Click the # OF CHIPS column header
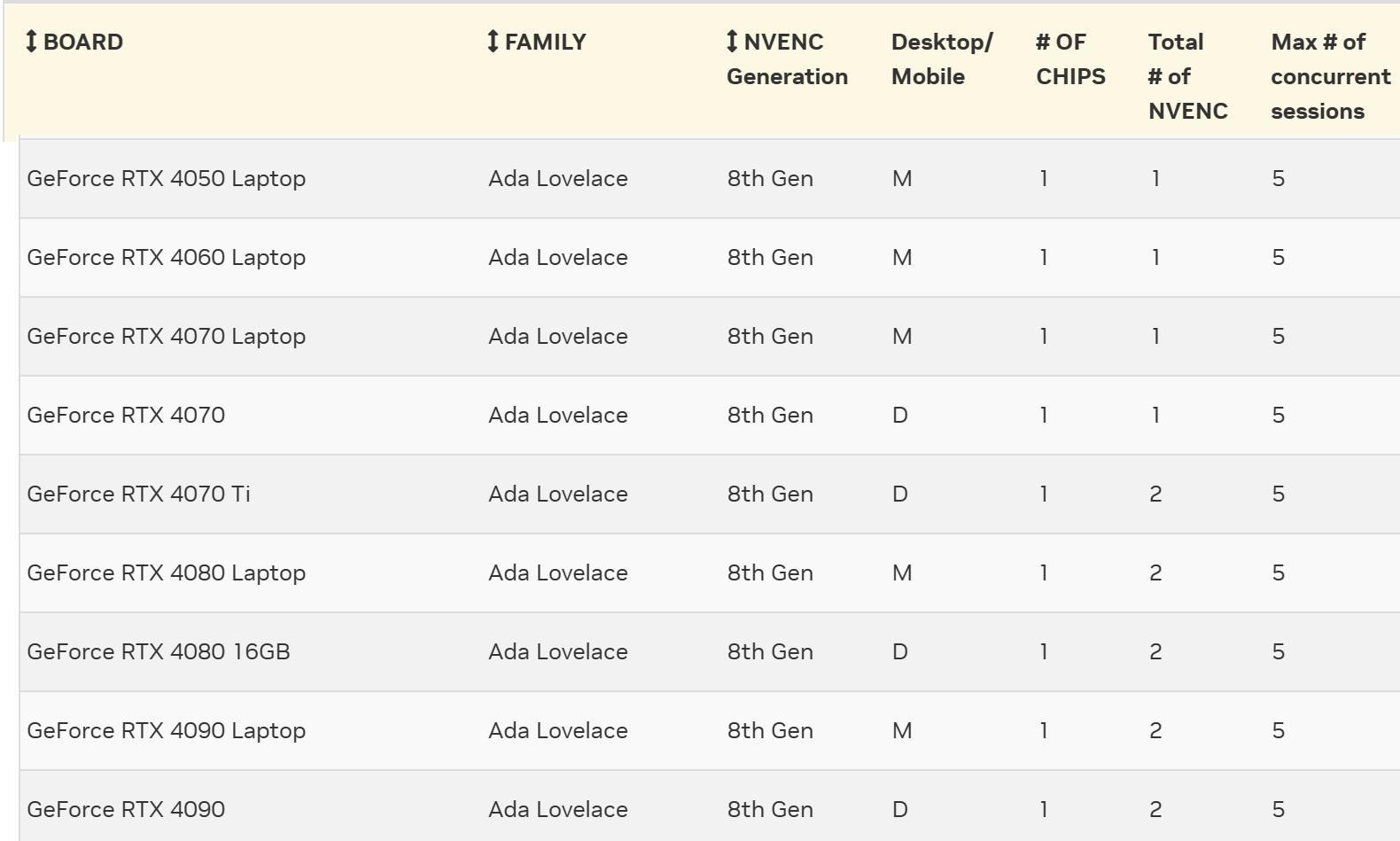Screen dimensions: 1400x841 [1070, 59]
